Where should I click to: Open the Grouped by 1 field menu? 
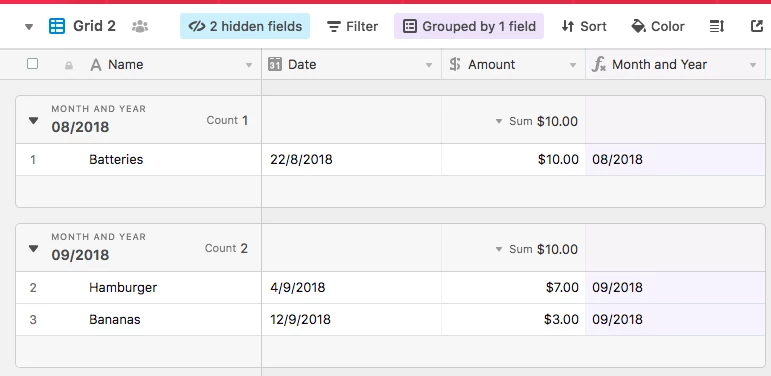(x=469, y=26)
